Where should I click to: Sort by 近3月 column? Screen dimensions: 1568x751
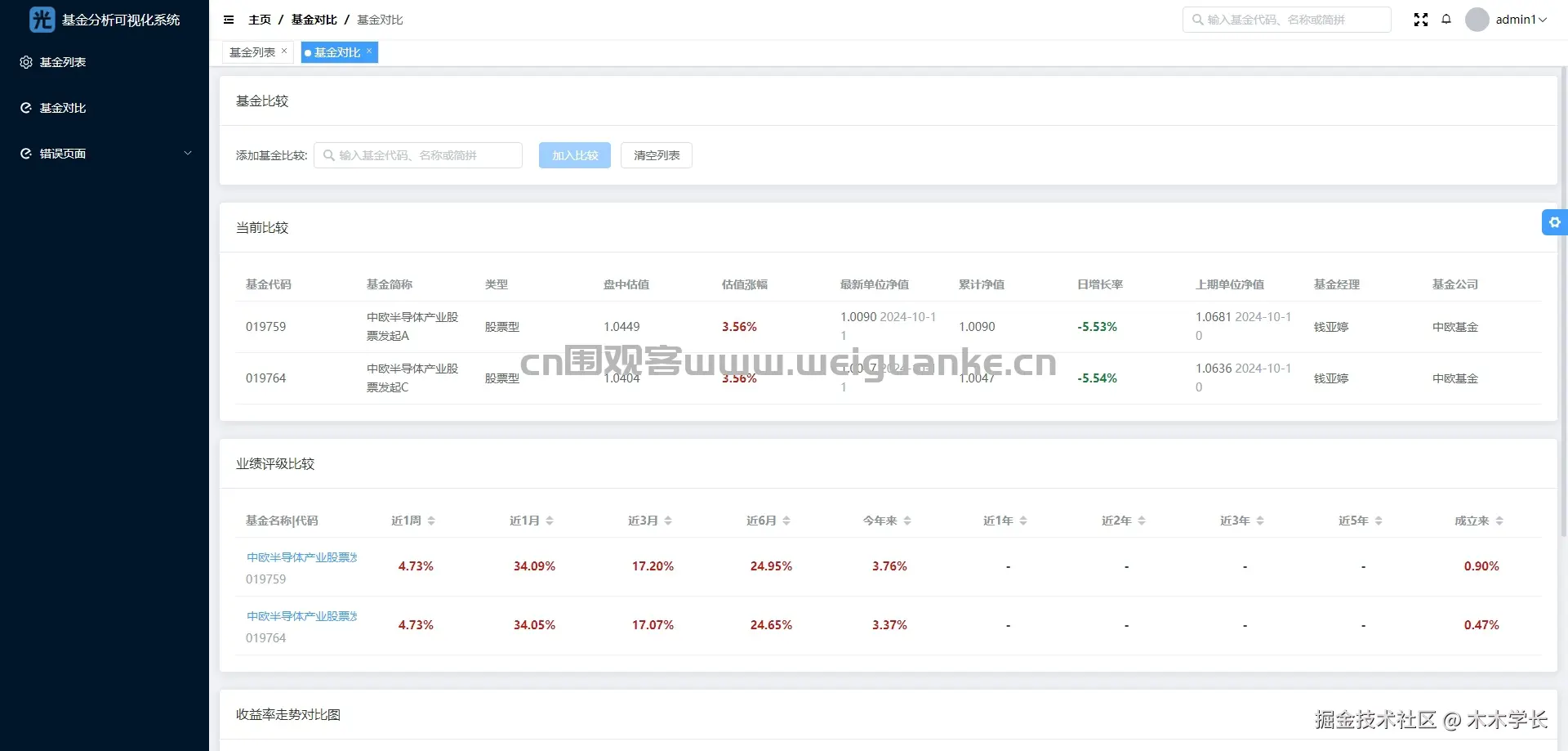coord(668,521)
